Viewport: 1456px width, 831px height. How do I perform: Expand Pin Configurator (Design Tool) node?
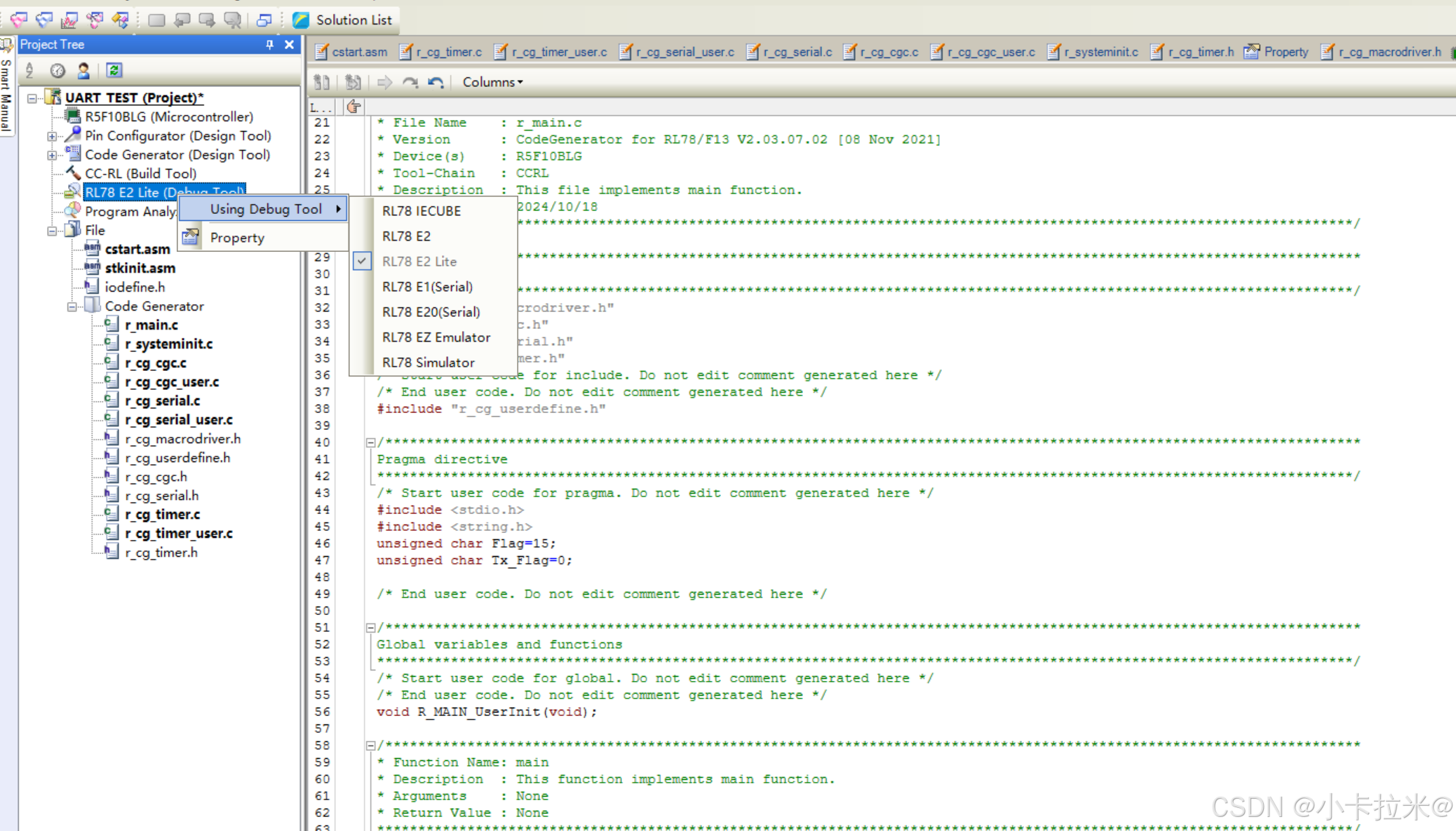point(52,136)
